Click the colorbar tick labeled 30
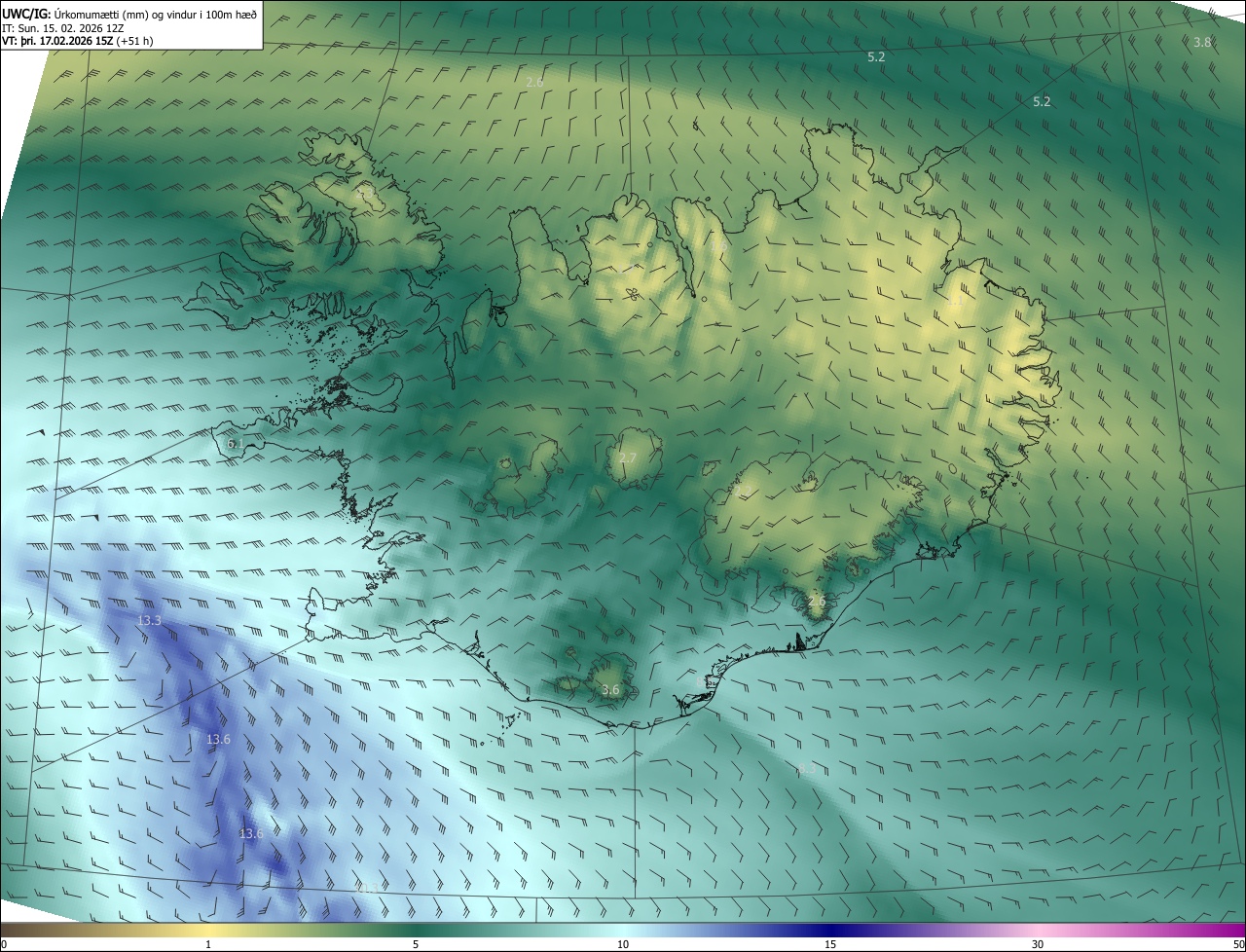Image resolution: width=1246 pixels, height=952 pixels. (1038, 944)
